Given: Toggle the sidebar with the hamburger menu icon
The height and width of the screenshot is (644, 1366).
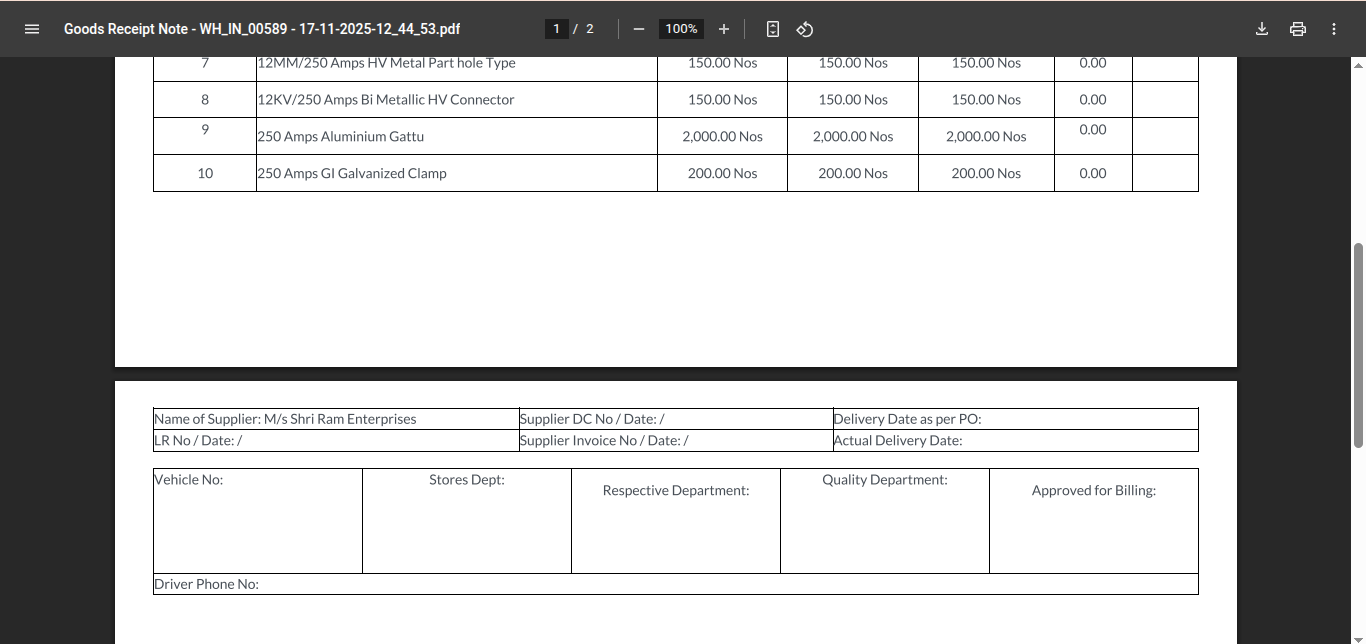Looking at the screenshot, I should [x=32, y=29].
